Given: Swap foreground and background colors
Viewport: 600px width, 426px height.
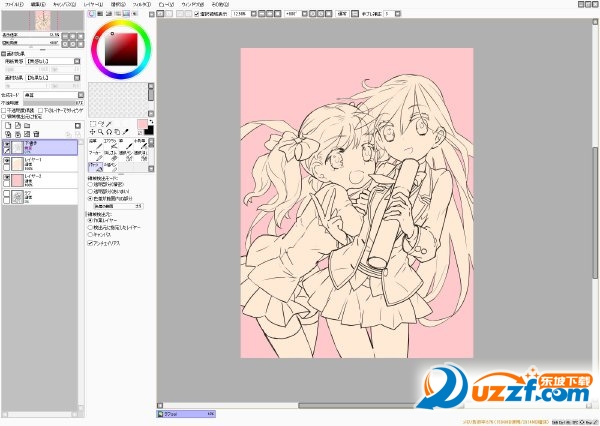Looking at the screenshot, I should tap(151, 122).
